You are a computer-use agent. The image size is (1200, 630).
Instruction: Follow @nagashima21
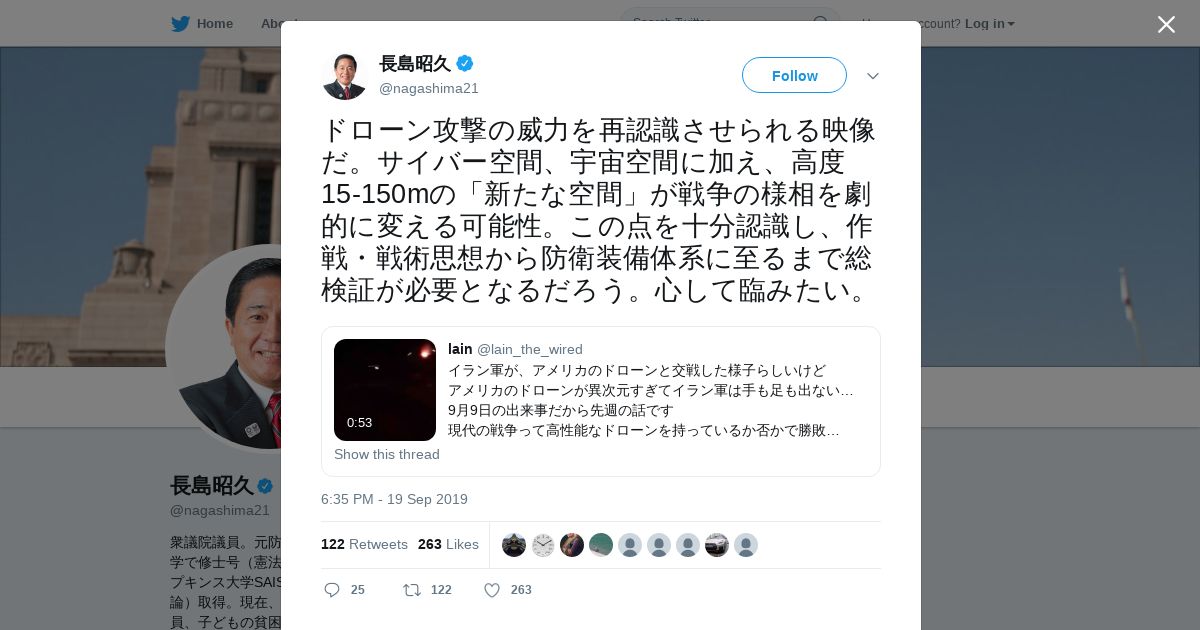[x=794, y=75]
